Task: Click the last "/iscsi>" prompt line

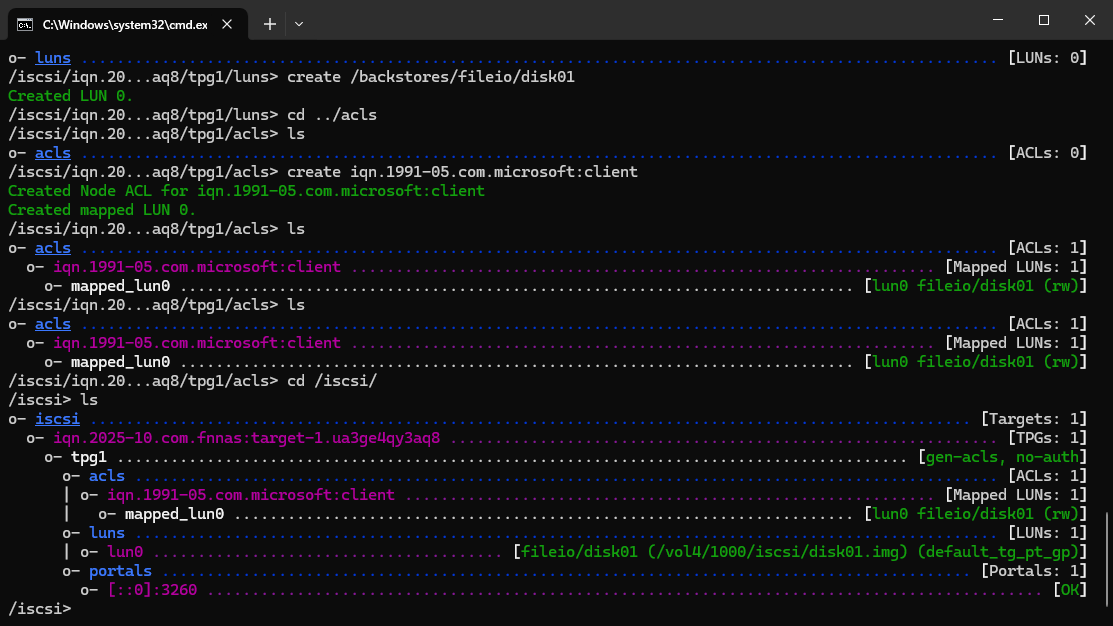Action: pos(40,608)
